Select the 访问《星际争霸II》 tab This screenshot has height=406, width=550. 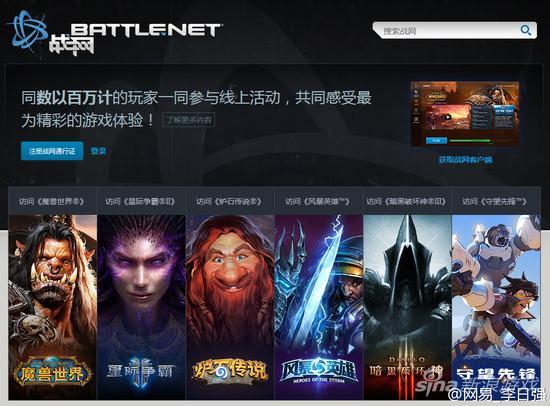(x=141, y=201)
